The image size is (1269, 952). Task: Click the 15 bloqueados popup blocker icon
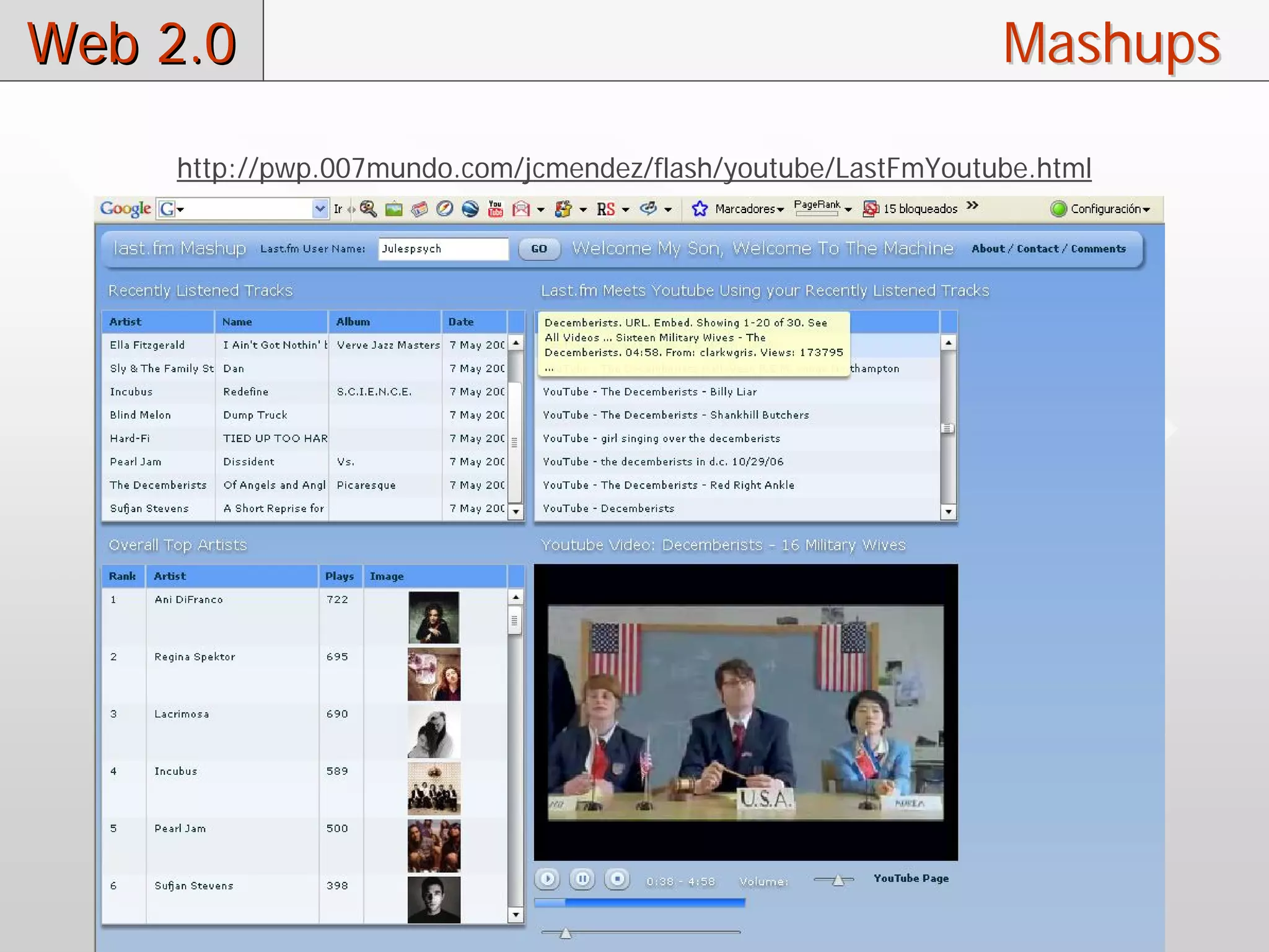(x=871, y=209)
